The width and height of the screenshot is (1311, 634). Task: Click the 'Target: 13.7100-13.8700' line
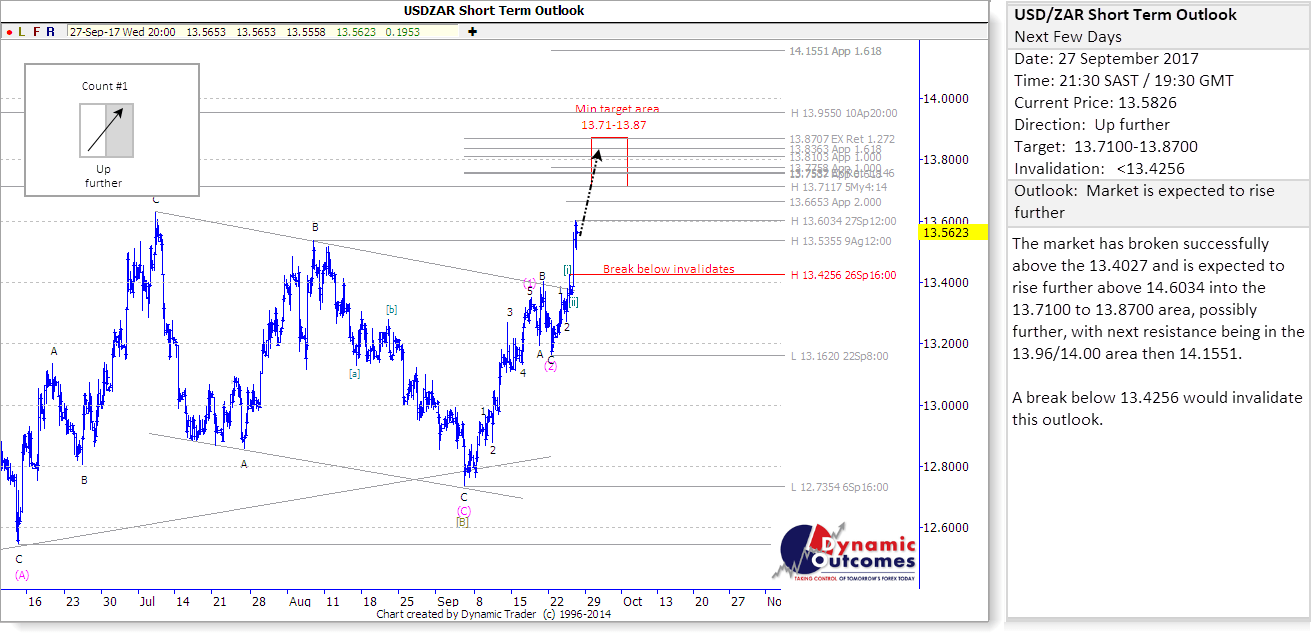[x=1105, y=147]
